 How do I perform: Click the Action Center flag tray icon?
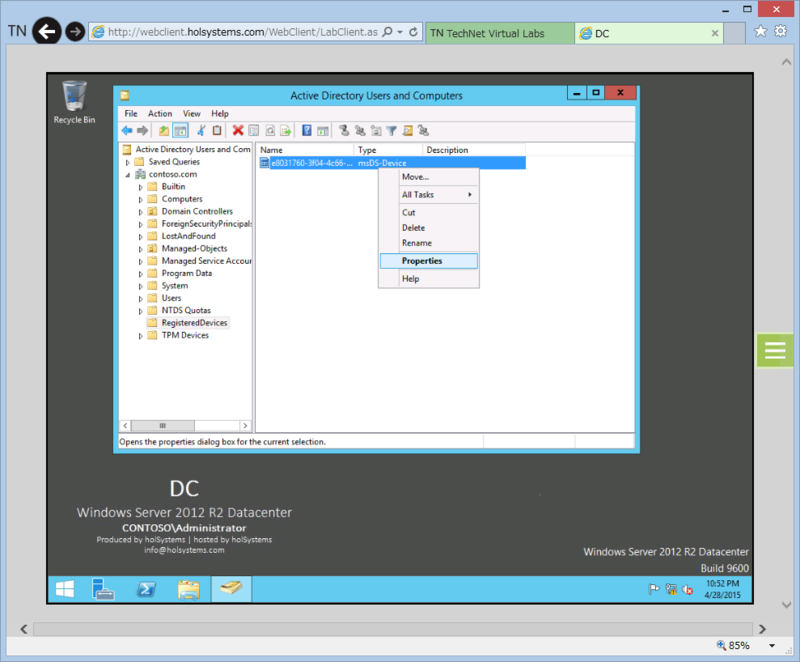pos(654,590)
